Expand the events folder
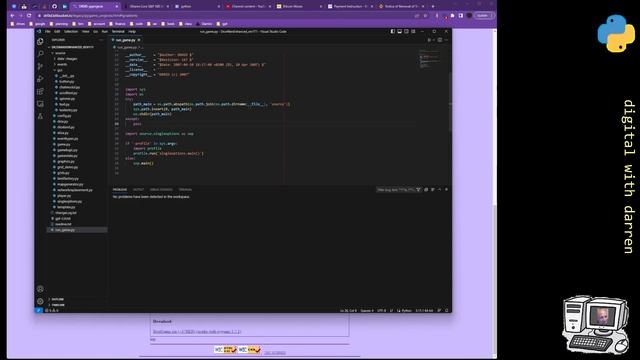The width and height of the screenshot is (640, 360). (x=62, y=64)
